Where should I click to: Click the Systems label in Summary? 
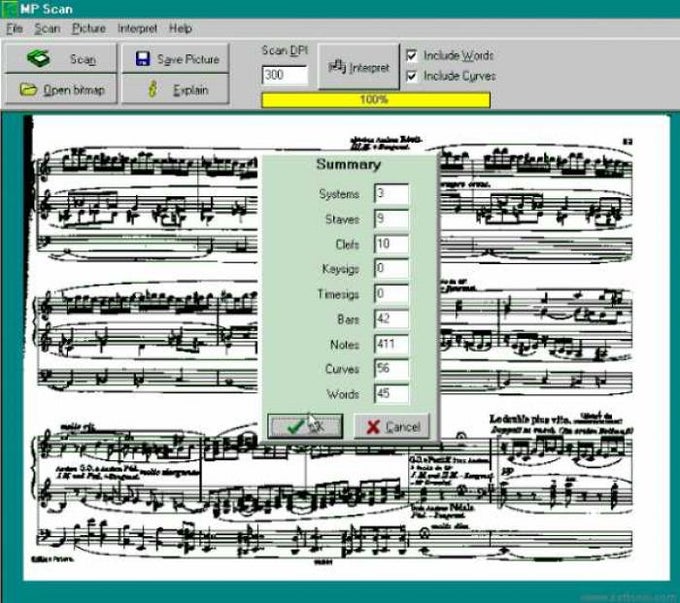pos(339,194)
